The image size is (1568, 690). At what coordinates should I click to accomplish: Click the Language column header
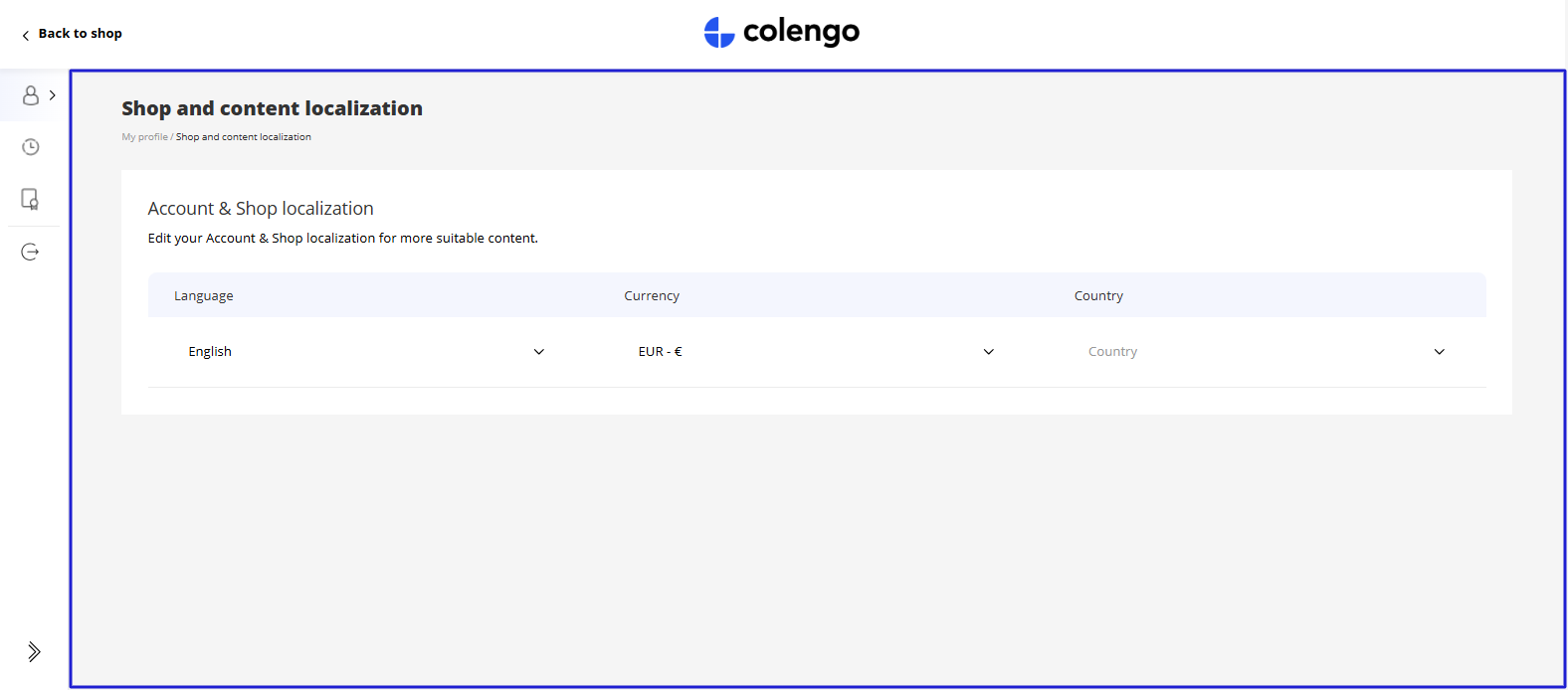[x=204, y=296]
